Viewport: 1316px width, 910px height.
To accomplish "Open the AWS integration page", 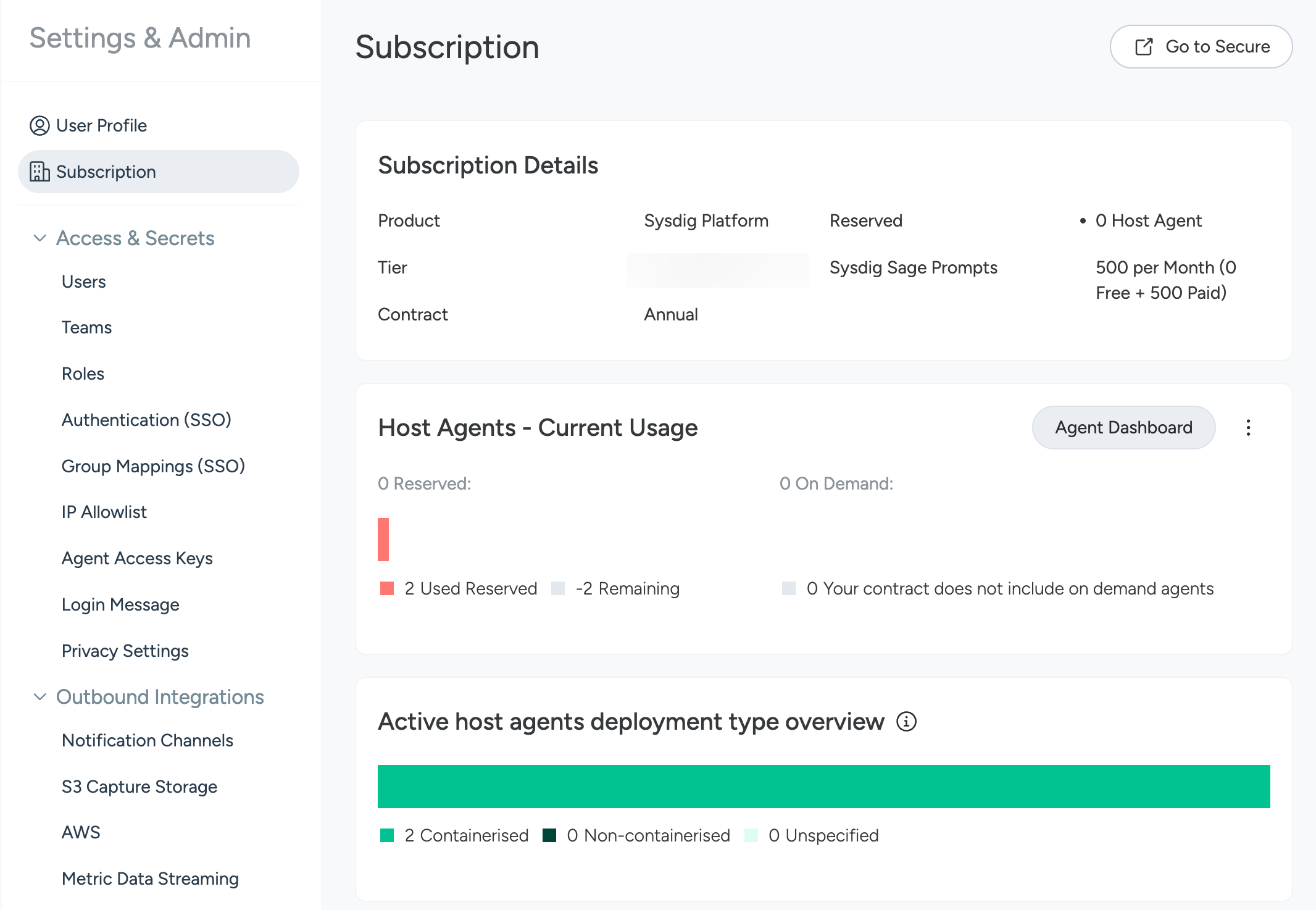I will coord(81,832).
